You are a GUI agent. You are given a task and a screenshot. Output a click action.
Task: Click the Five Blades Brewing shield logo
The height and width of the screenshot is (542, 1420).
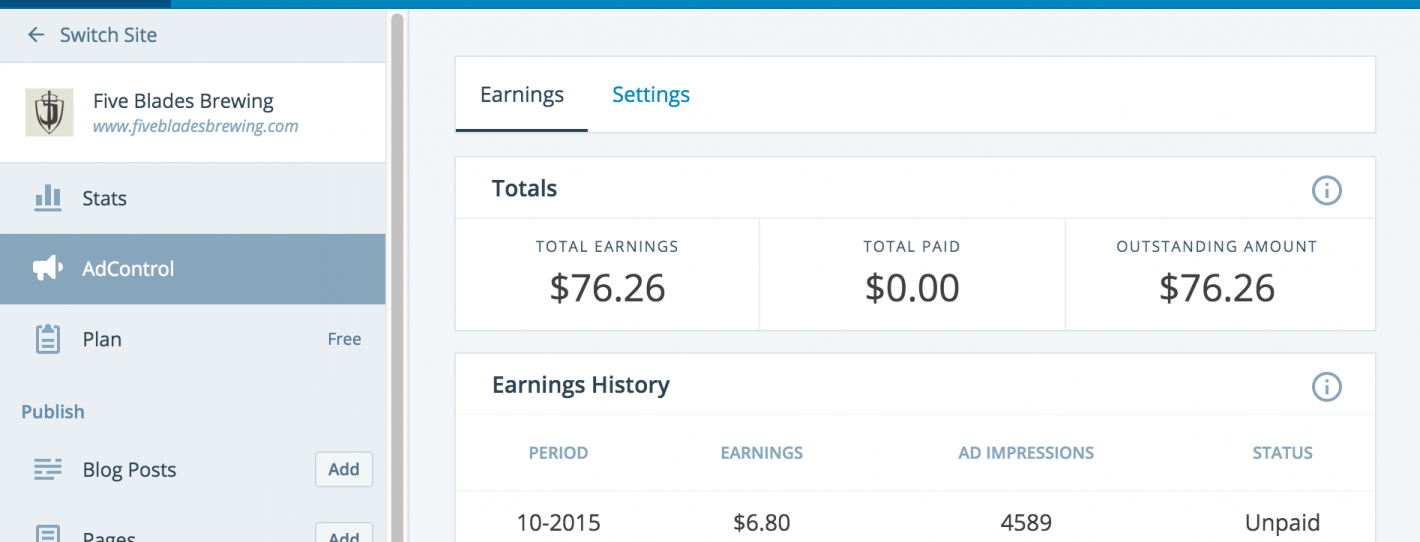tap(49, 113)
